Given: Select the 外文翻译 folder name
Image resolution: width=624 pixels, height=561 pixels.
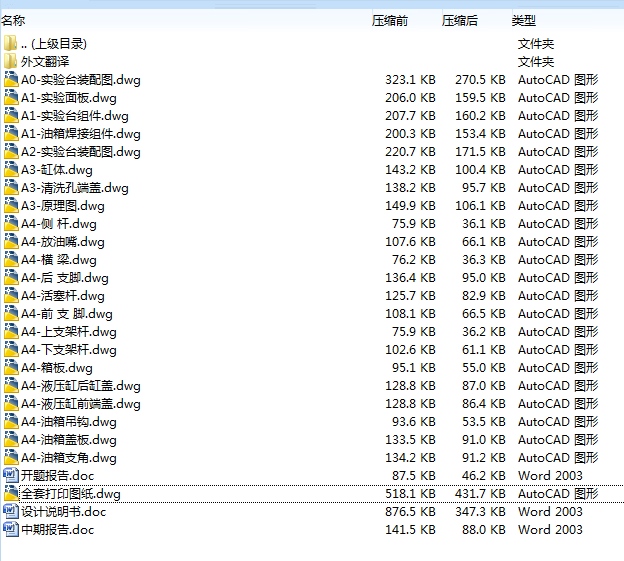Looking at the screenshot, I should [45, 61].
